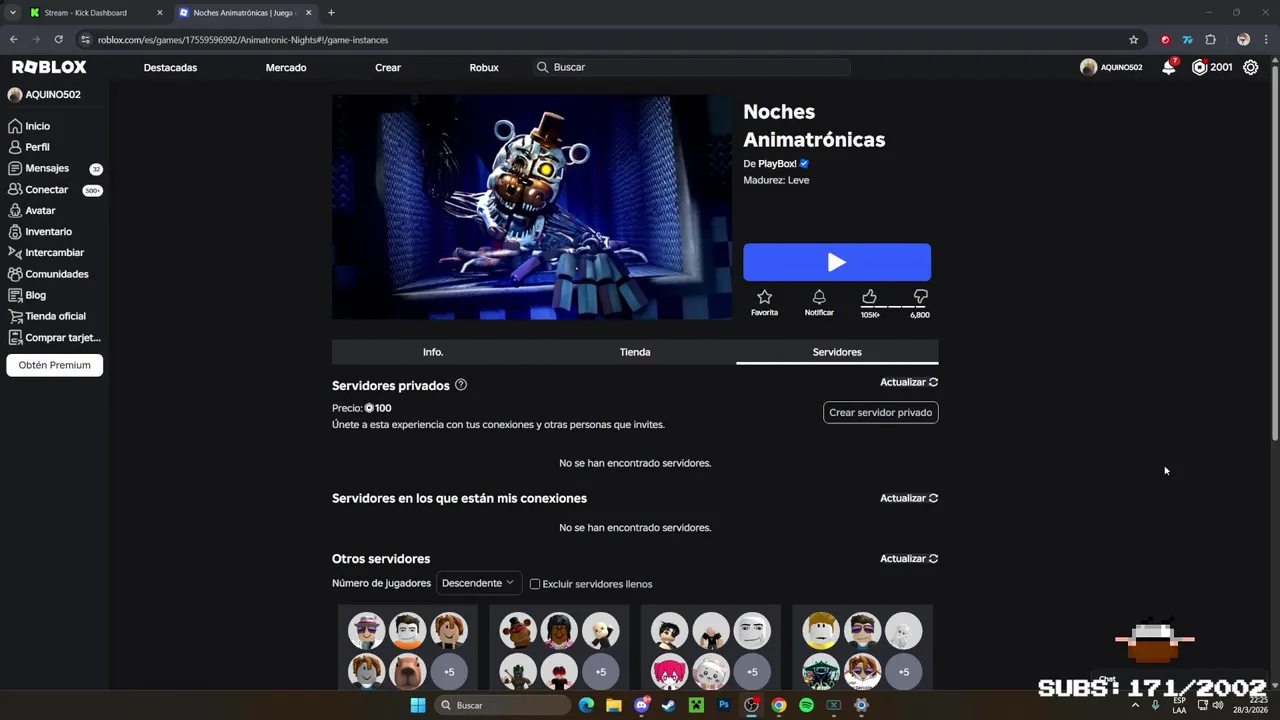Click the Roblox logo in the header
Image resolution: width=1280 pixels, height=720 pixels.
pyautogui.click(x=49, y=67)
